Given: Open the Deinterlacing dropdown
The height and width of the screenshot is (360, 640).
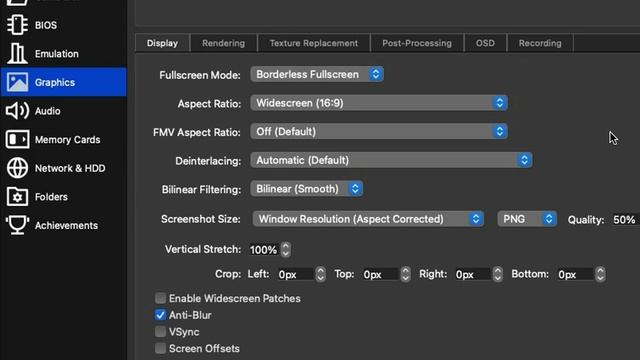Looking at the screenshot, I should [x=391, y=160].
